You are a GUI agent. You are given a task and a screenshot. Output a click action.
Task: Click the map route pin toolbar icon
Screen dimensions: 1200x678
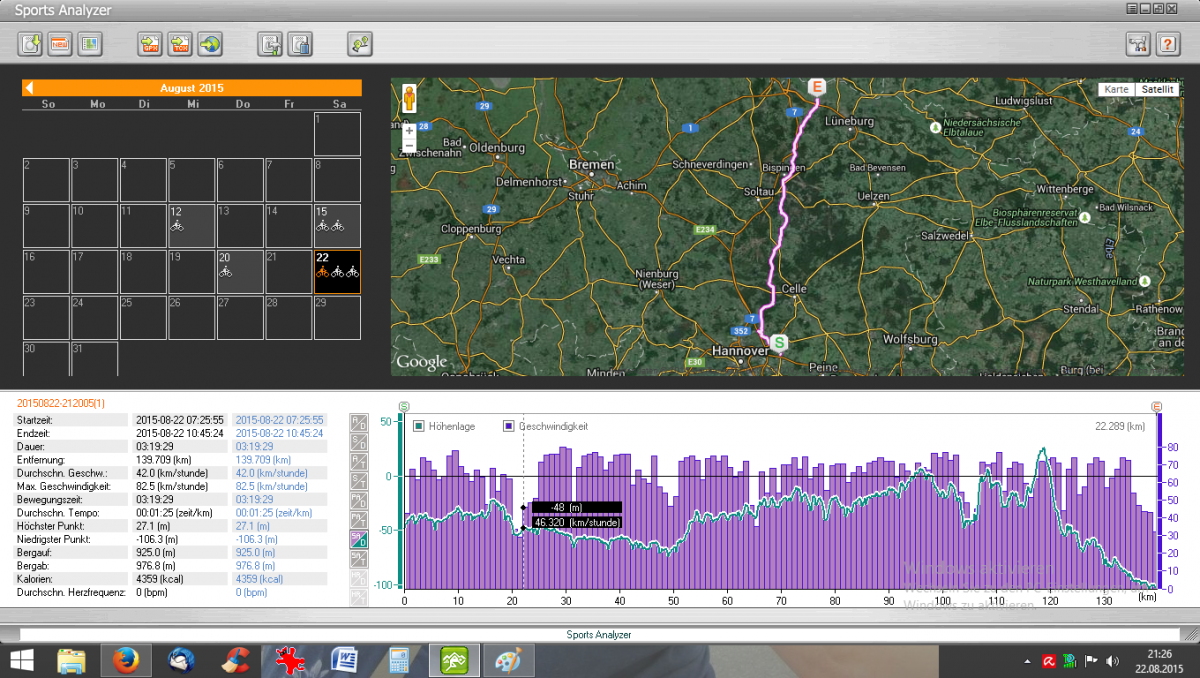(360, 44)
